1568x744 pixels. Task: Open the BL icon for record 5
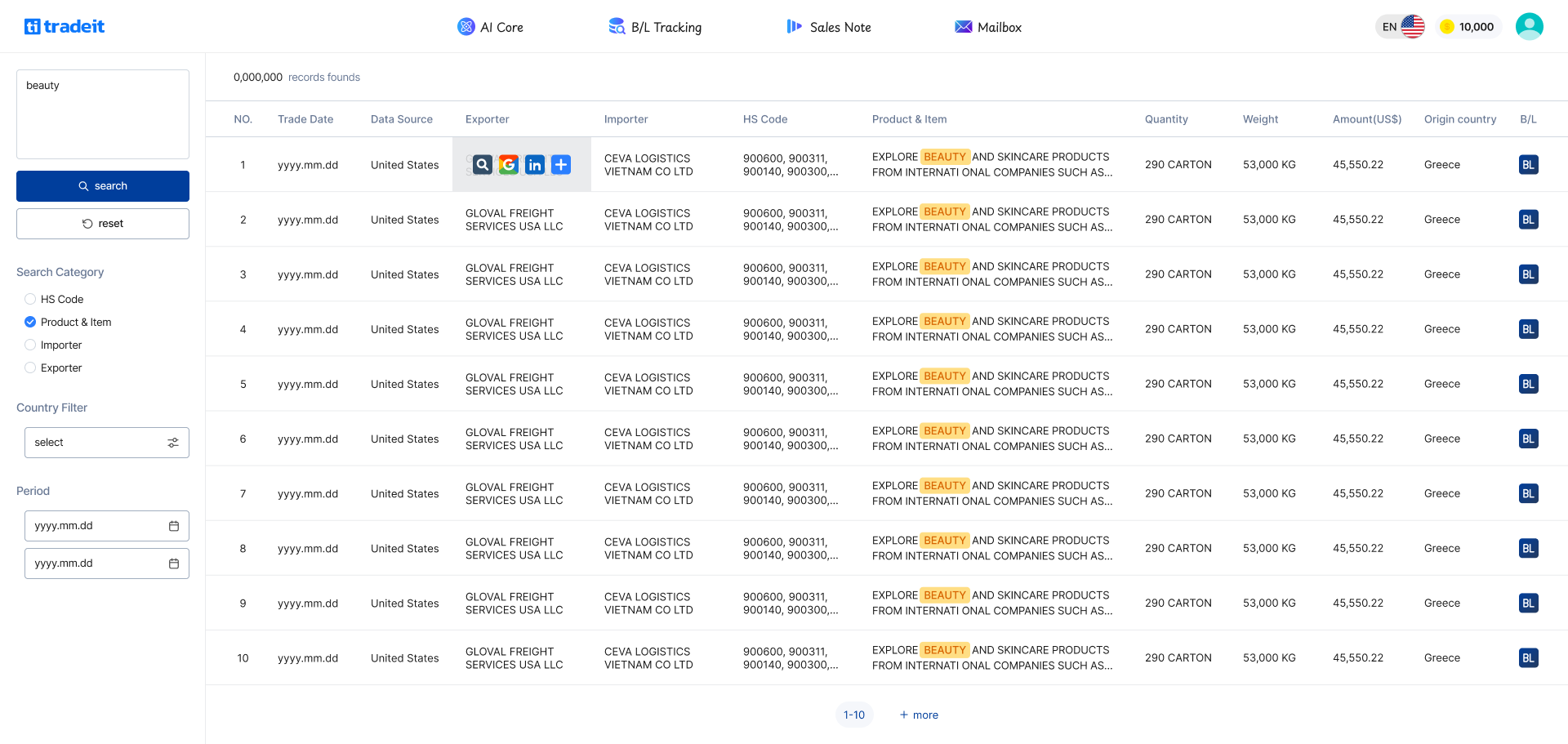(x=1528, y=384)
